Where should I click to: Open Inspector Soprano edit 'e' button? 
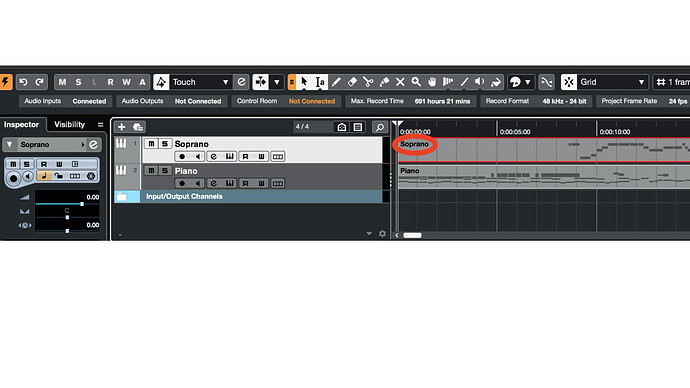pos(93,144)
